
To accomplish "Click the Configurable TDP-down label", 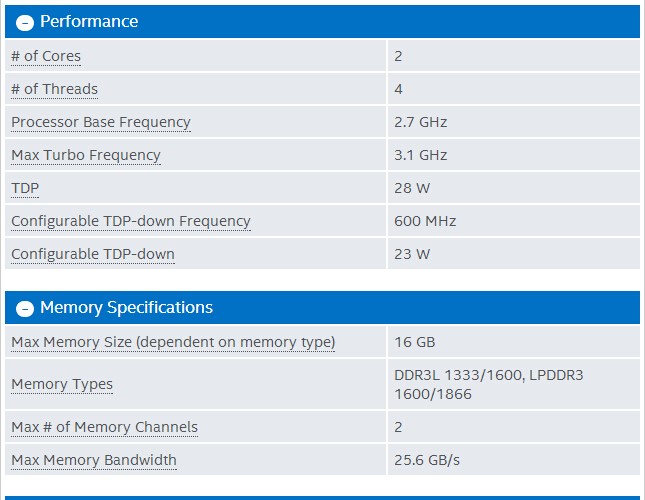I will point(92,254).
